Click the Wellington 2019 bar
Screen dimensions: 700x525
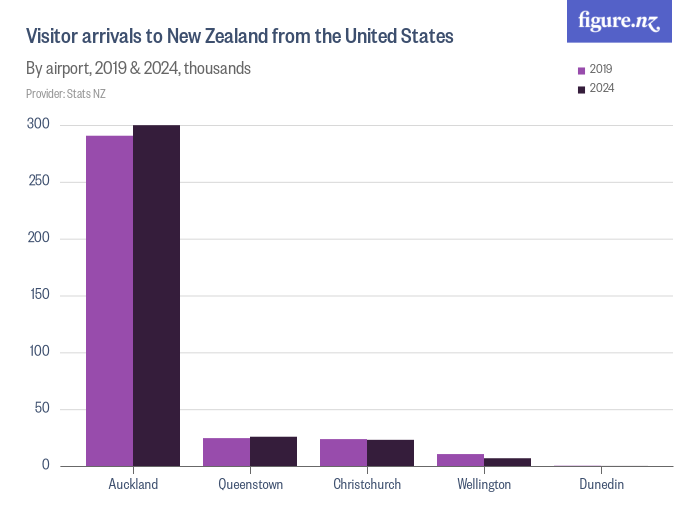coord(460,460)
